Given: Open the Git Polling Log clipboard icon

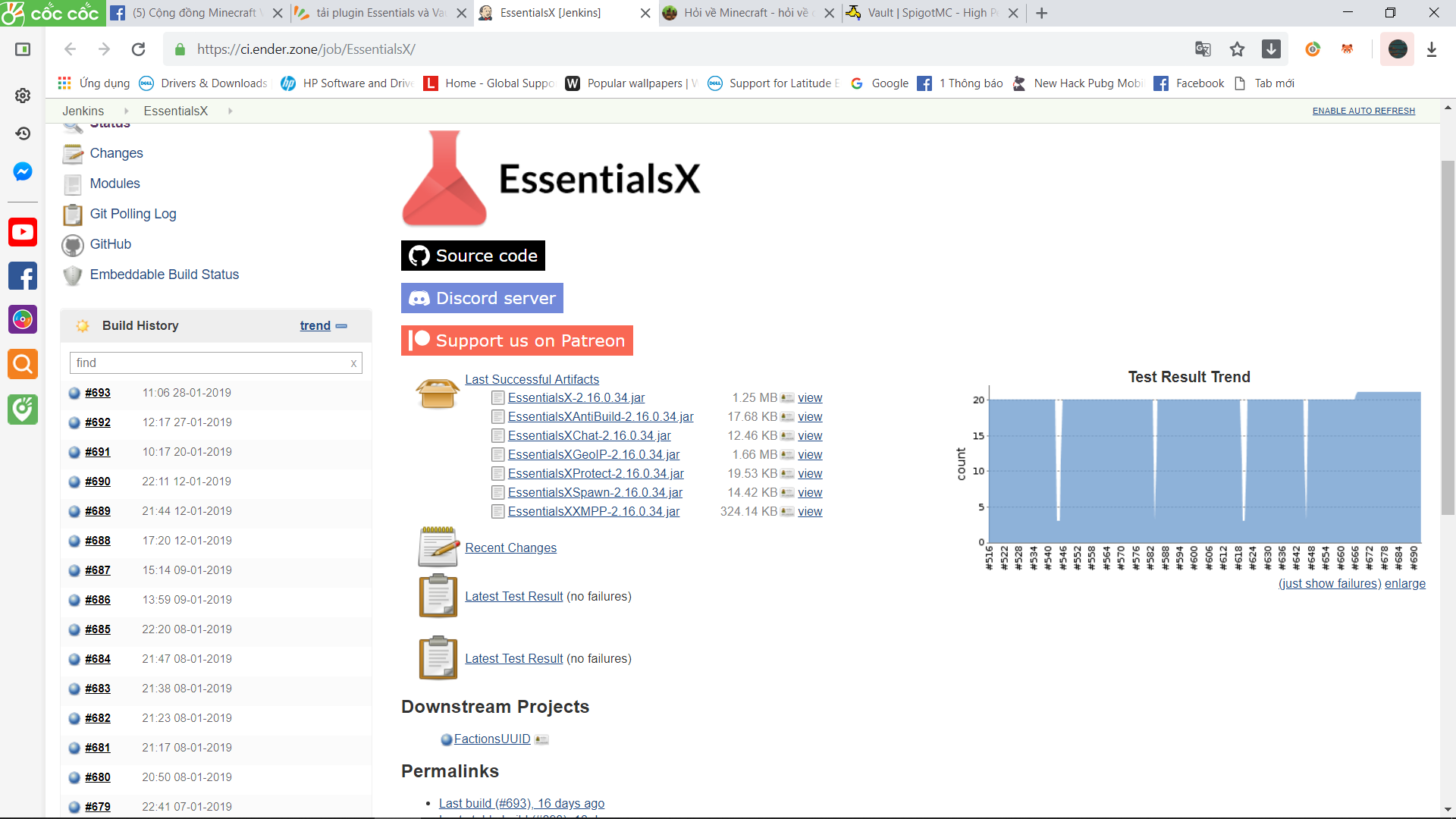Looking at the screenshot, I should click(x=73, y=215).
